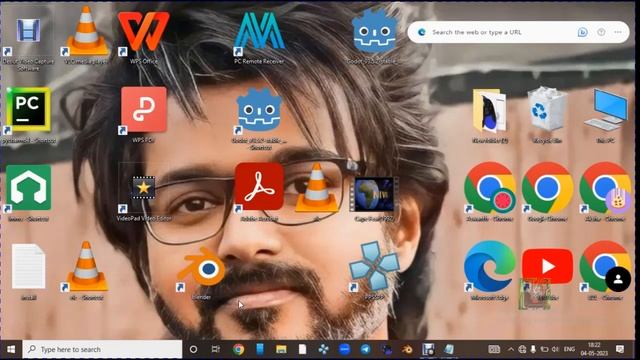
Task: Show hidden system tray icons chevron
Action: point(511,349)
